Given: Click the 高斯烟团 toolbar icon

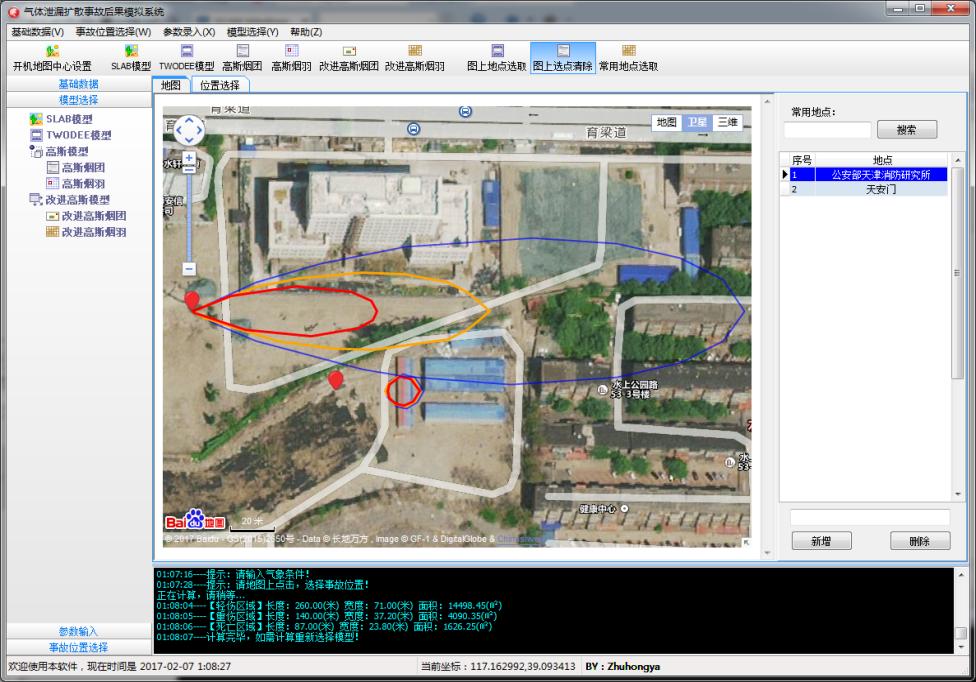Looking at the screenshot, I should (242, 51).
